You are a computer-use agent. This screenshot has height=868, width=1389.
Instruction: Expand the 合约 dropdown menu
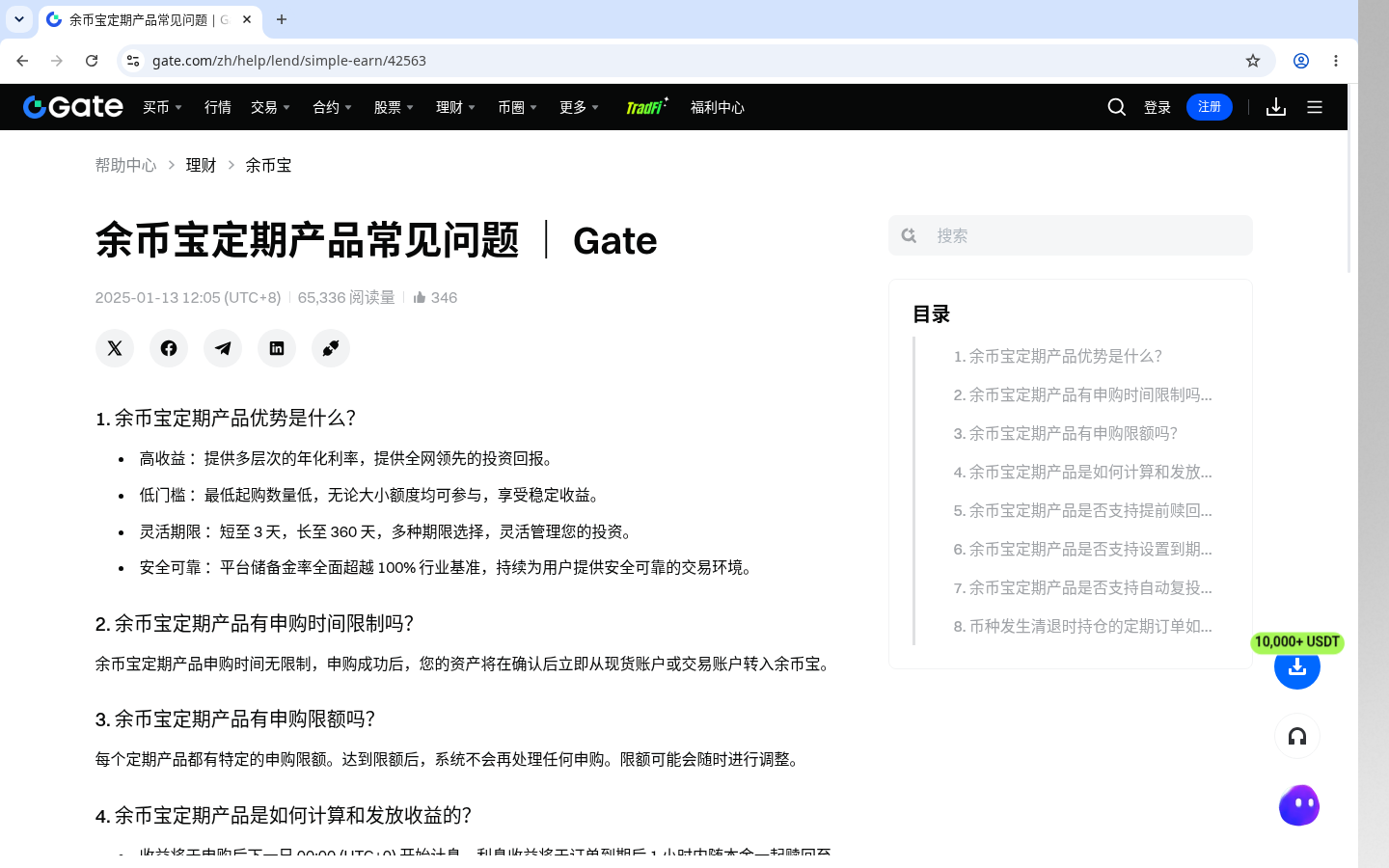point(332,107)
